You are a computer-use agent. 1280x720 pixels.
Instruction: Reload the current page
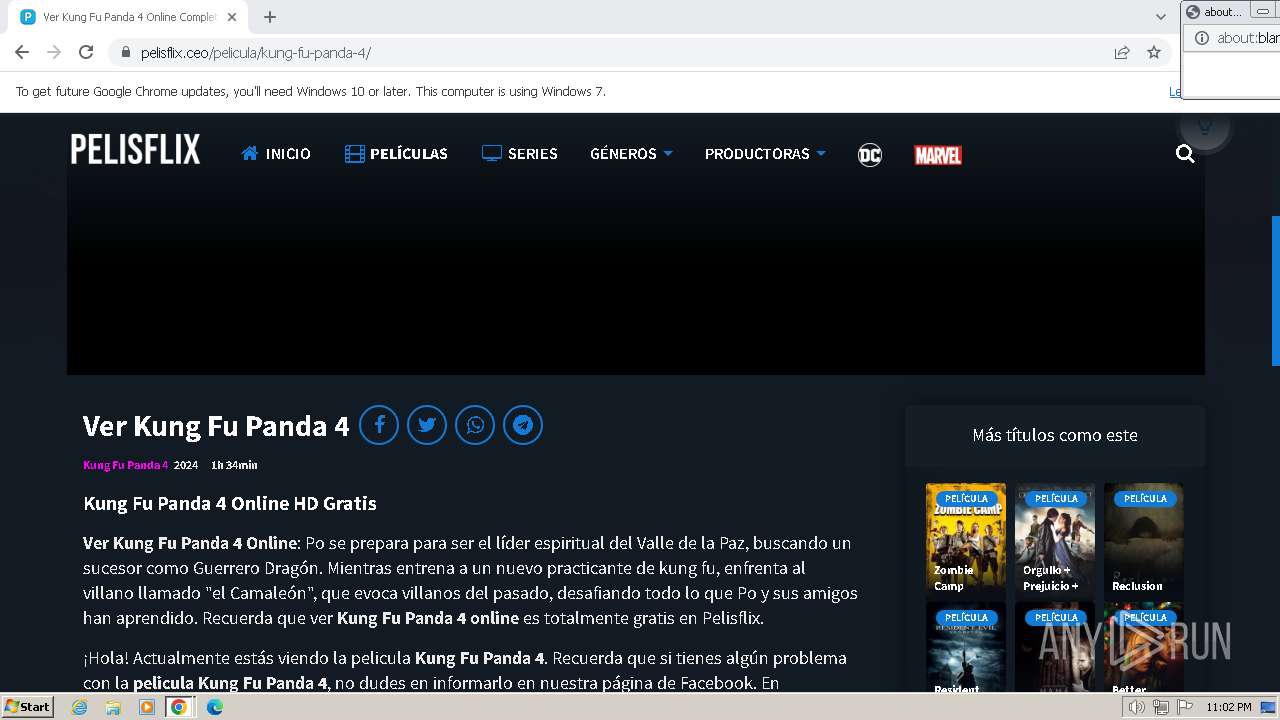coord(86,52)
